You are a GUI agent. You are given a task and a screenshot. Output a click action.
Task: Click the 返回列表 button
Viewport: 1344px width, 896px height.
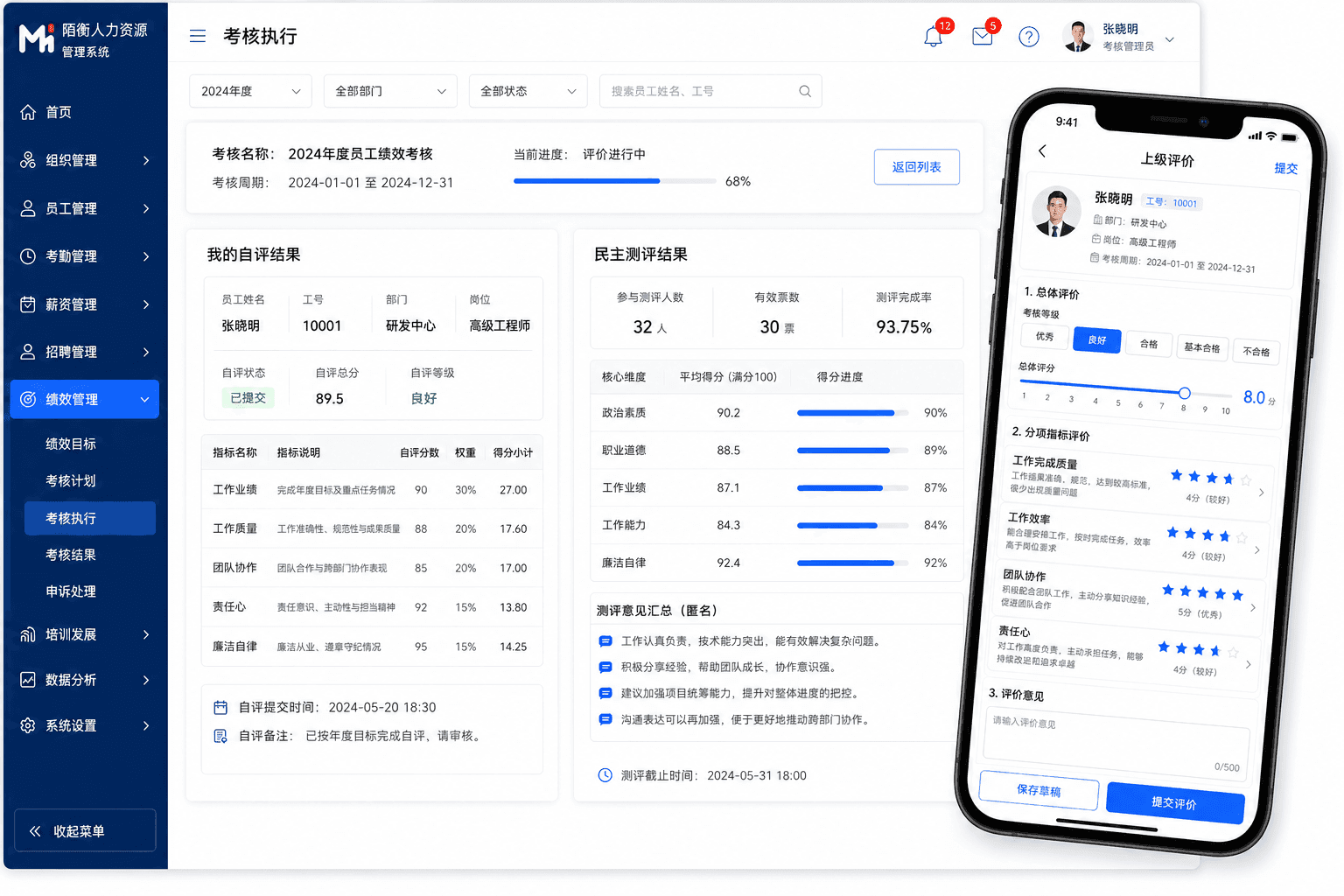[917, 167]
